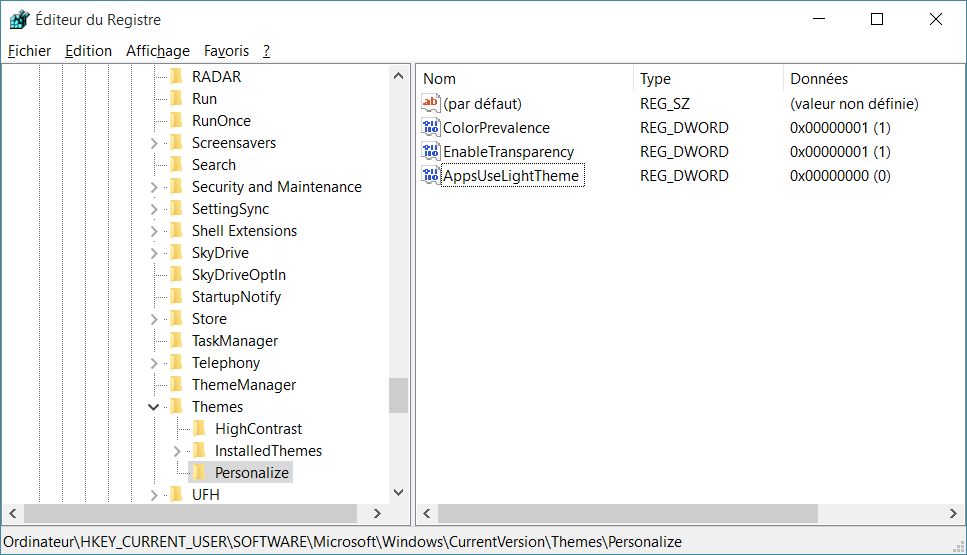Click the Themes folder icon
Screen dimensions: 967x555
click(176, 406)
